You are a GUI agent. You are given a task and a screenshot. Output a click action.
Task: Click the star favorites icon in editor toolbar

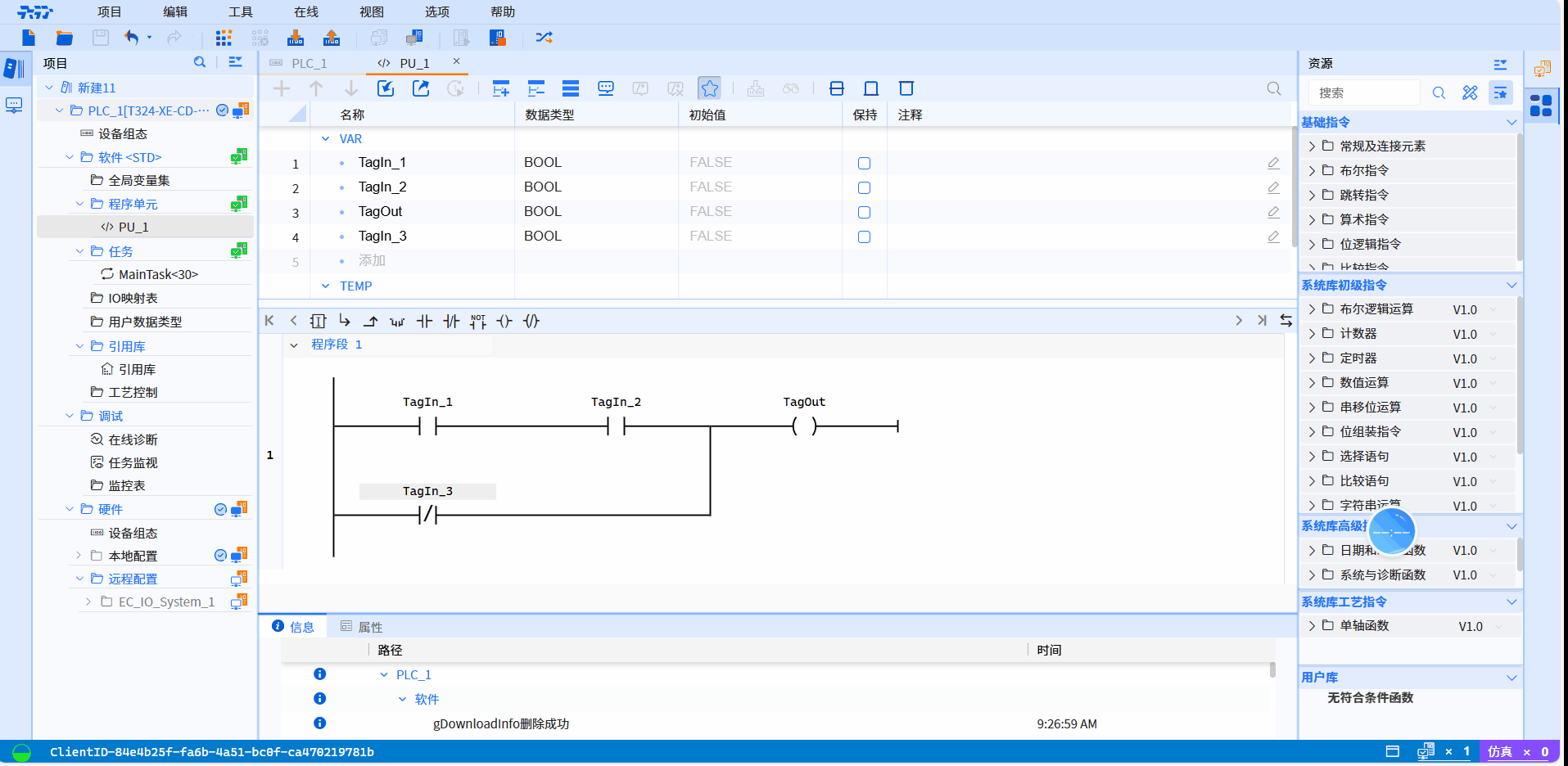click(709, 88)
